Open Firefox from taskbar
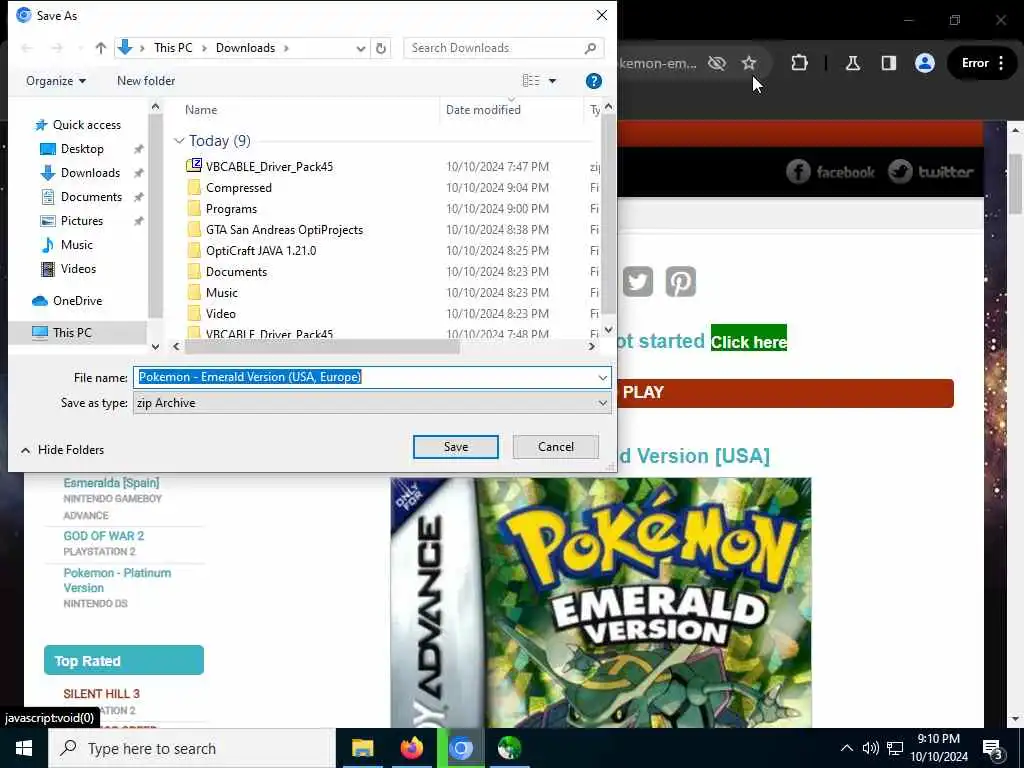The height and width of the screenshot is (768, 1024). click(x=411, y=748)
